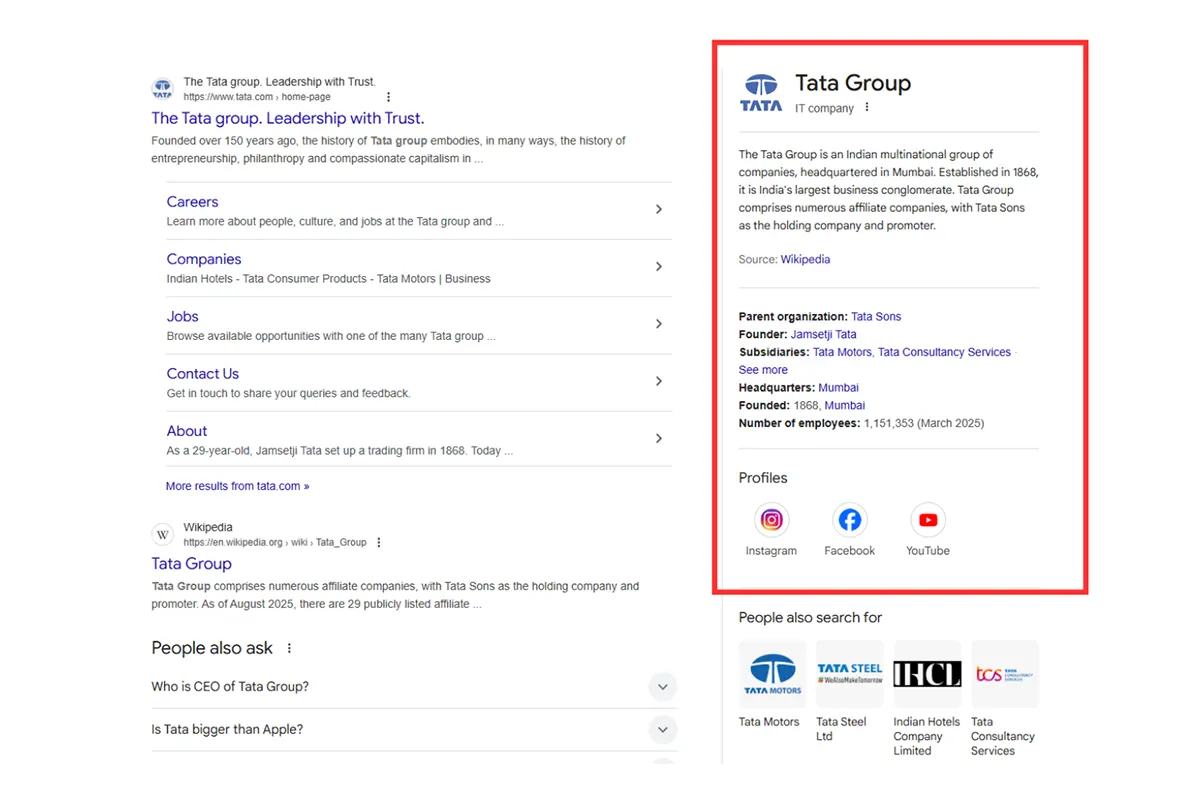Viewport: 1200px width, 800px height.
Task: Expand 'Is Tata bigger than Apple?'
Action: [x=662, y=730]
